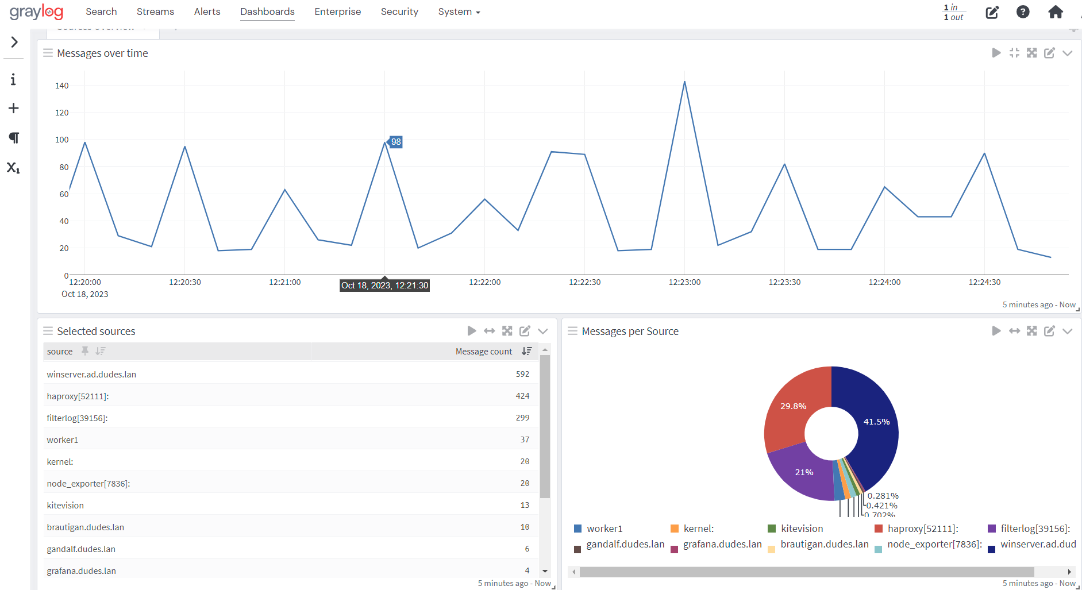Switch to the Alerts menu item
This screenshot has height=590, width=1082.
click(207, 12)
